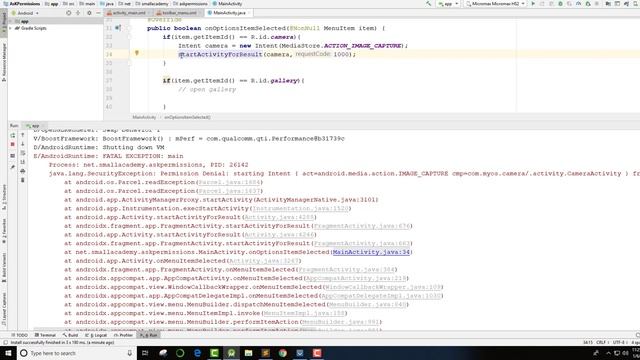This screenshot has height=360, width=640.
Task: Toggle the pin tab icon in Run panel
Action: 13,167
